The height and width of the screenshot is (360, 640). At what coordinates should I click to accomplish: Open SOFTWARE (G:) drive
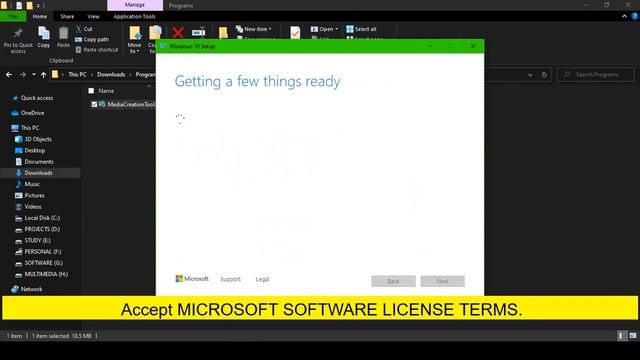pyautogui.click(x=43, y=263)
